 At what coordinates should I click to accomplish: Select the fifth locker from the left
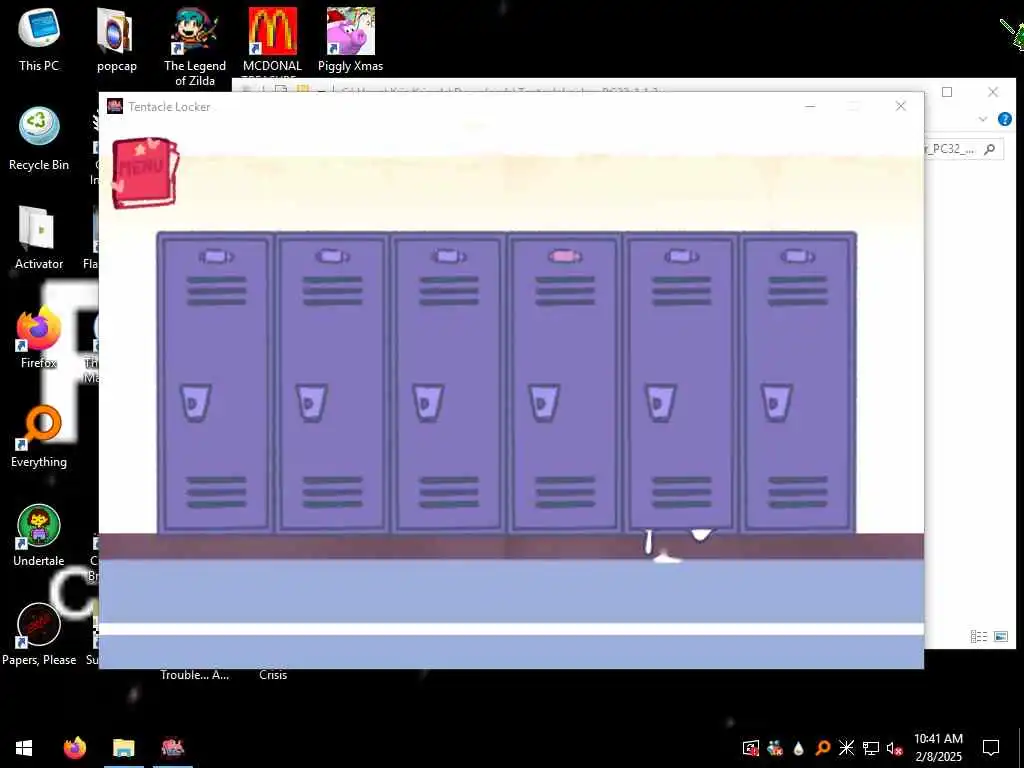click(x=680, y=383)
